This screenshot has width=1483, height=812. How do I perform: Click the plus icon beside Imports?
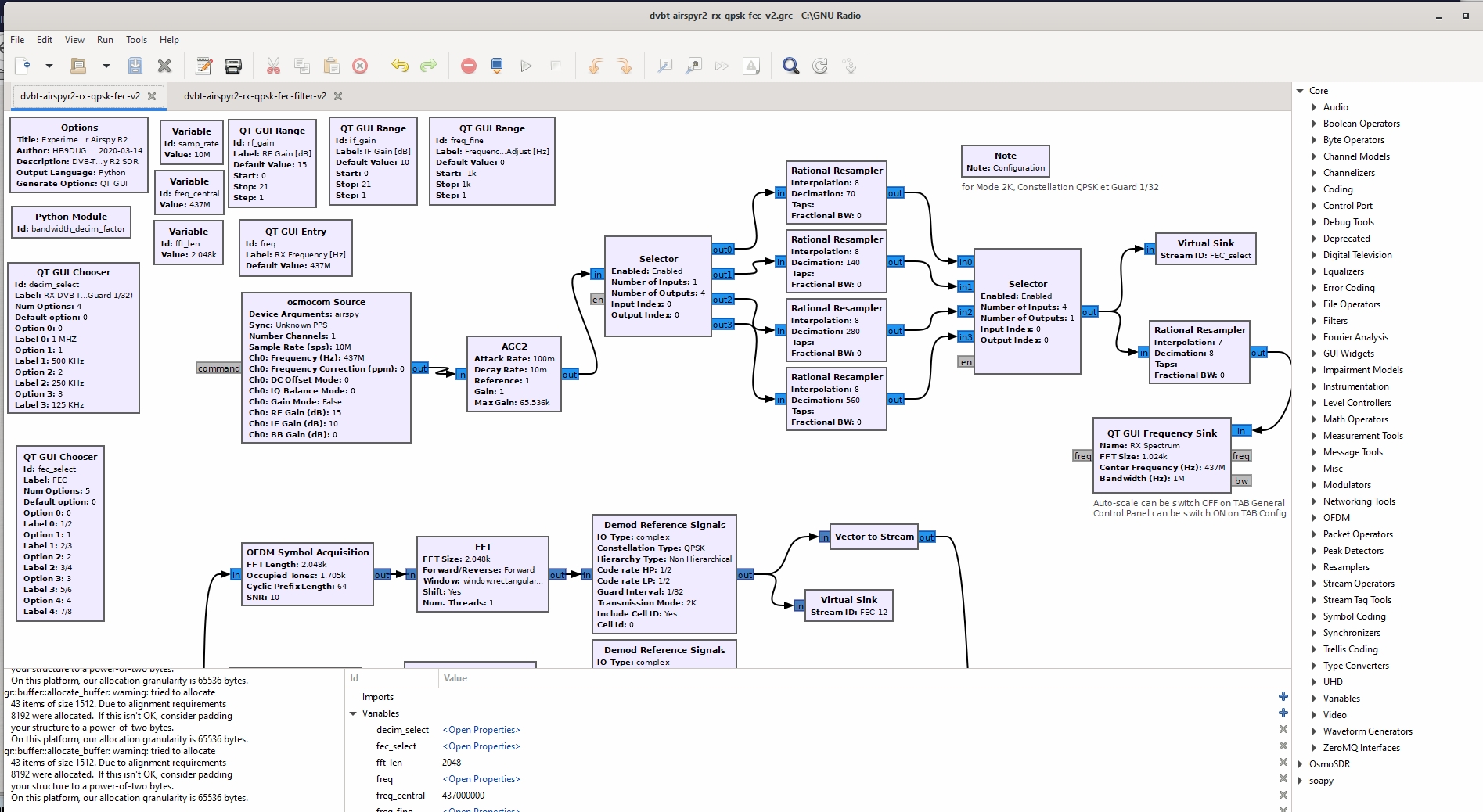[x=1283, y=696]
